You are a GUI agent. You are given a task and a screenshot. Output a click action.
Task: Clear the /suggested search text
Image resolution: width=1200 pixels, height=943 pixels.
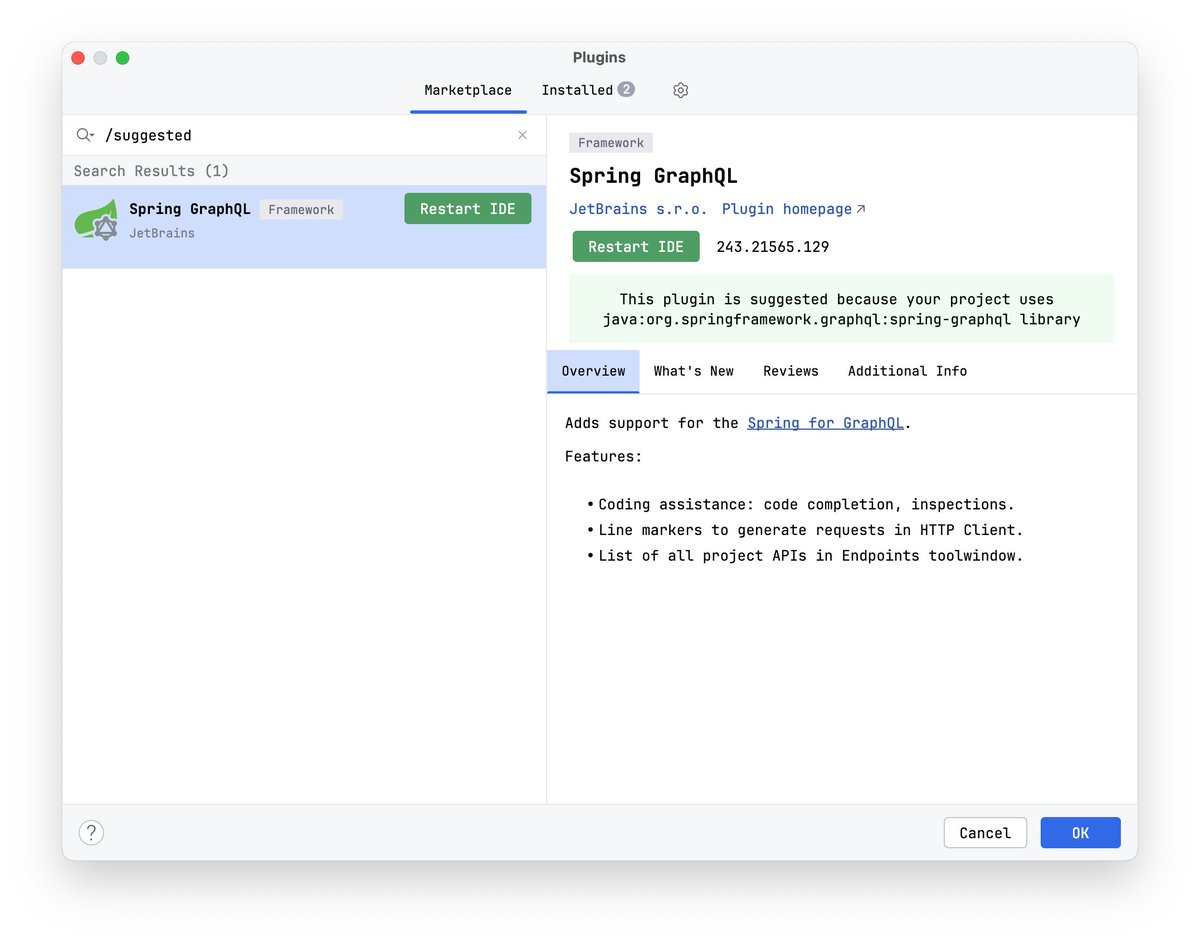click(x=522, y=135)
